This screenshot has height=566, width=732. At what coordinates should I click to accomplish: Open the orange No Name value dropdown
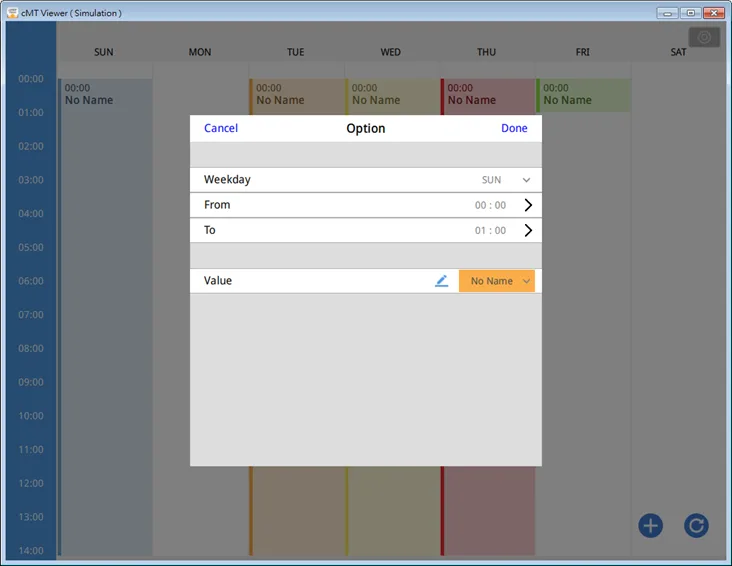tap(497, 281)
